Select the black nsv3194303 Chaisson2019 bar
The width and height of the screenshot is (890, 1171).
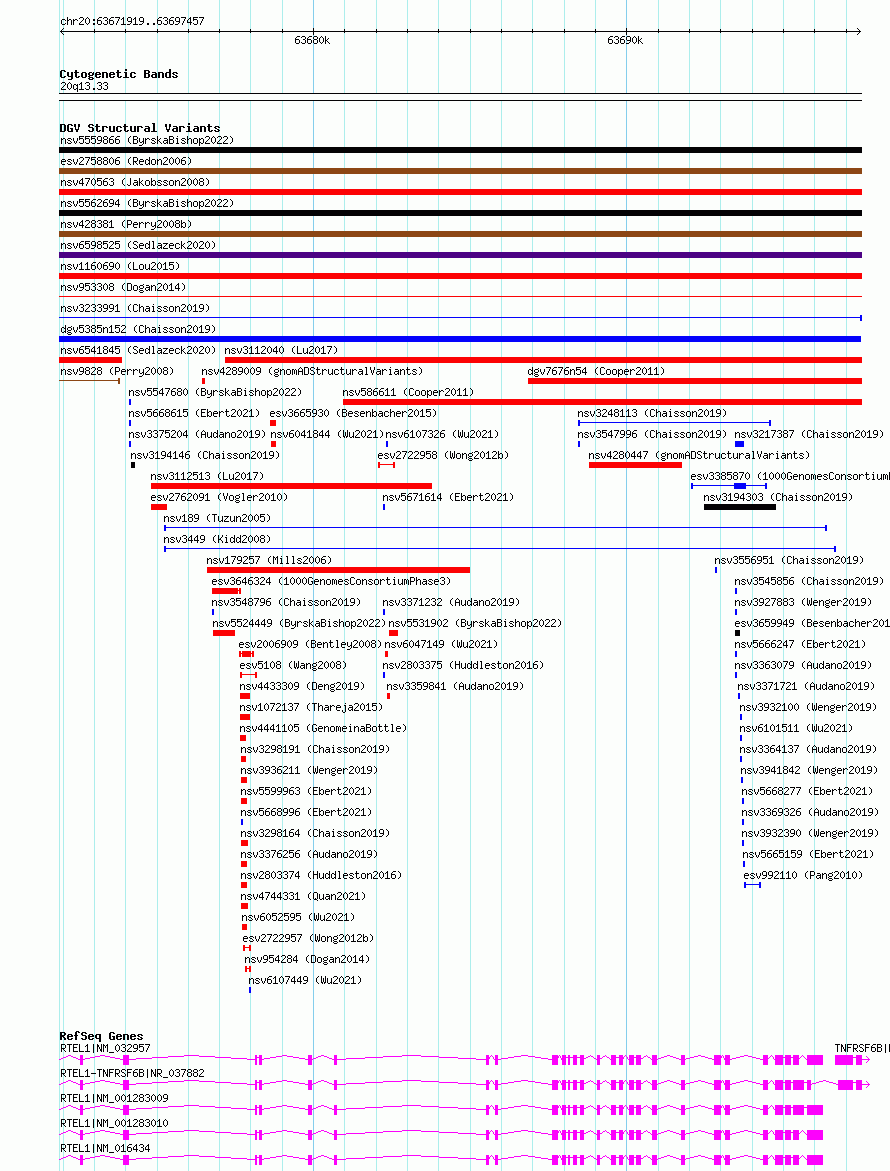coord(740,507)
